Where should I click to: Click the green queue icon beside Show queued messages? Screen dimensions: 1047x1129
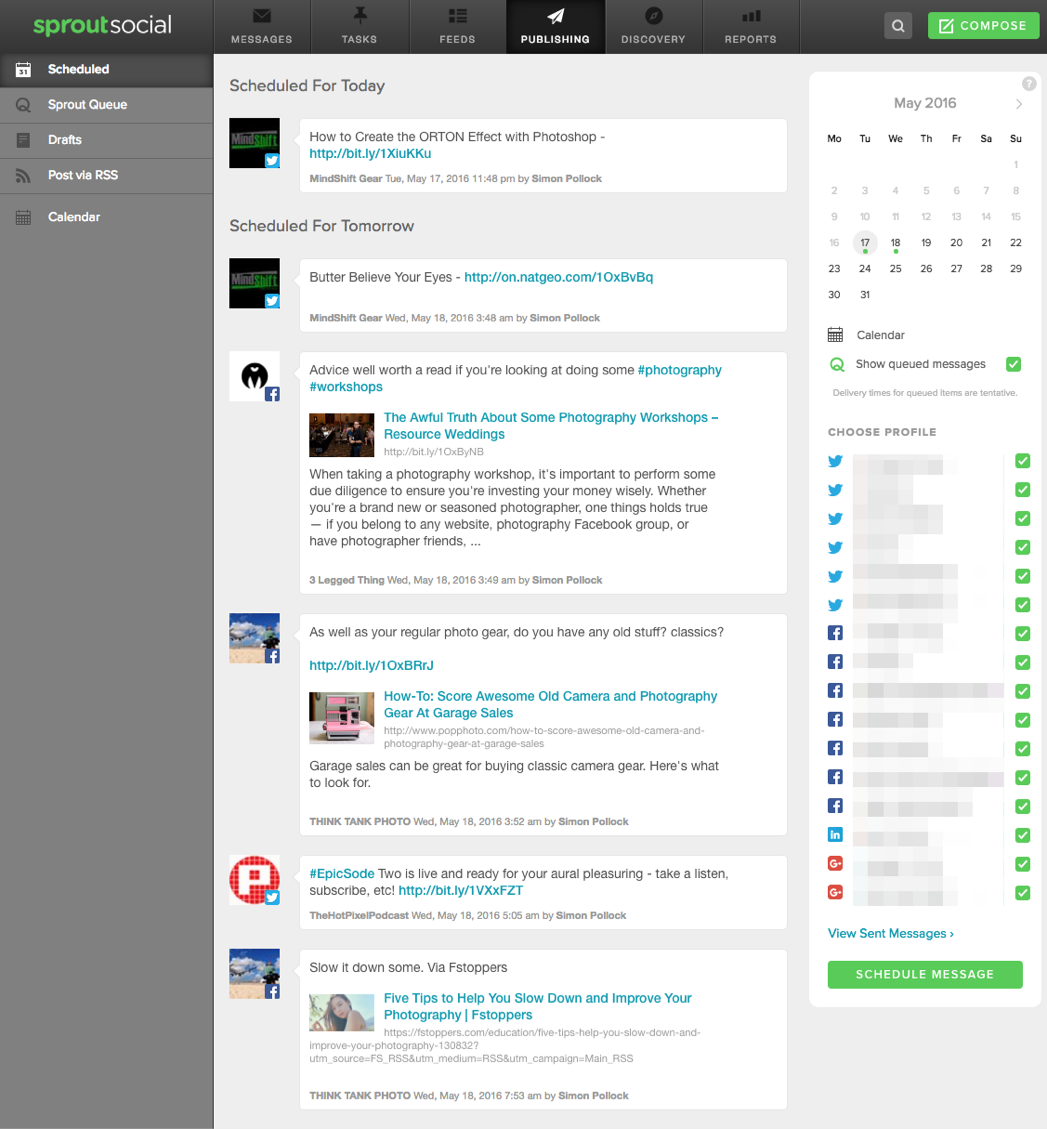[x=837, y=364]
